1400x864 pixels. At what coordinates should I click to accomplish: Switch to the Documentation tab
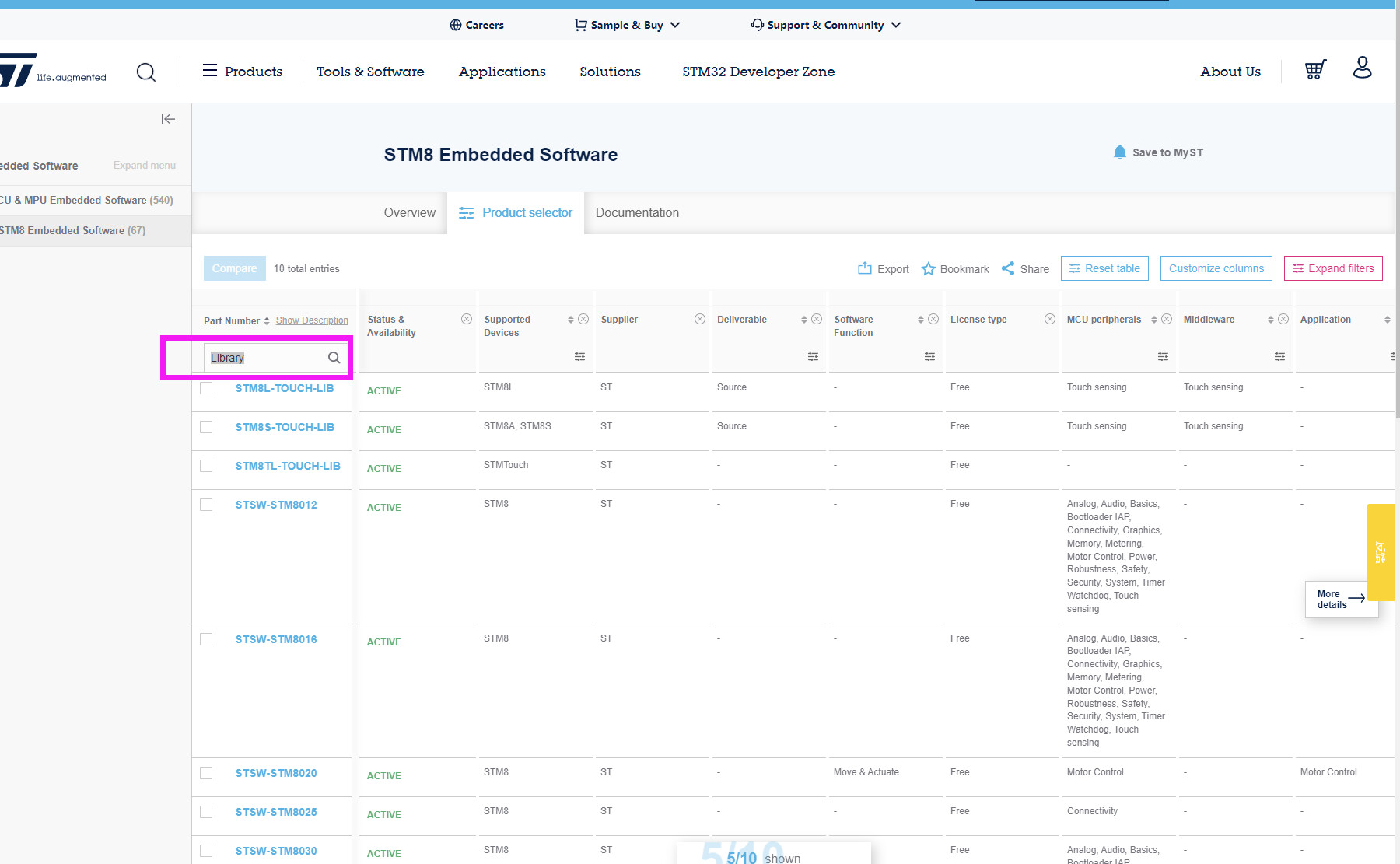[637, 212]
